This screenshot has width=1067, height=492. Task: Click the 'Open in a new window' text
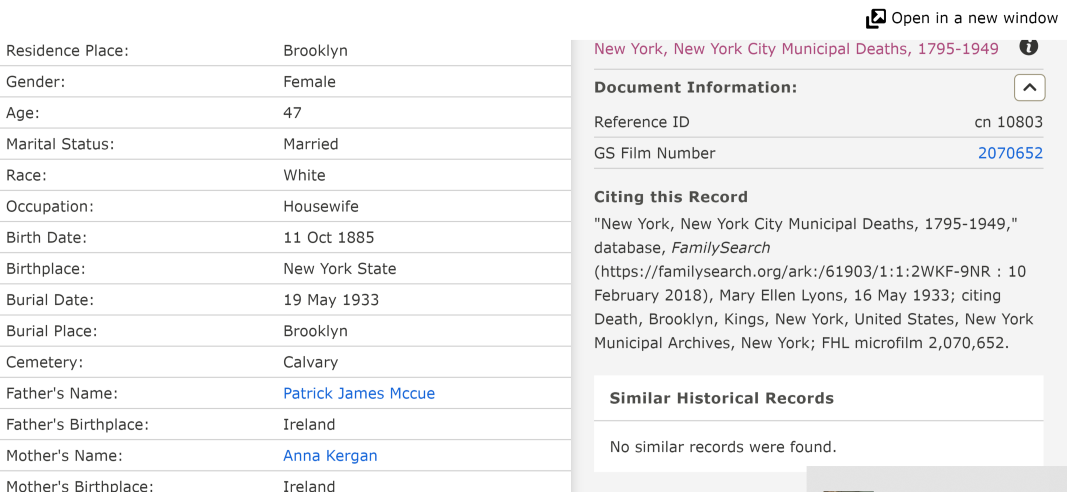(x=974, y=18)
